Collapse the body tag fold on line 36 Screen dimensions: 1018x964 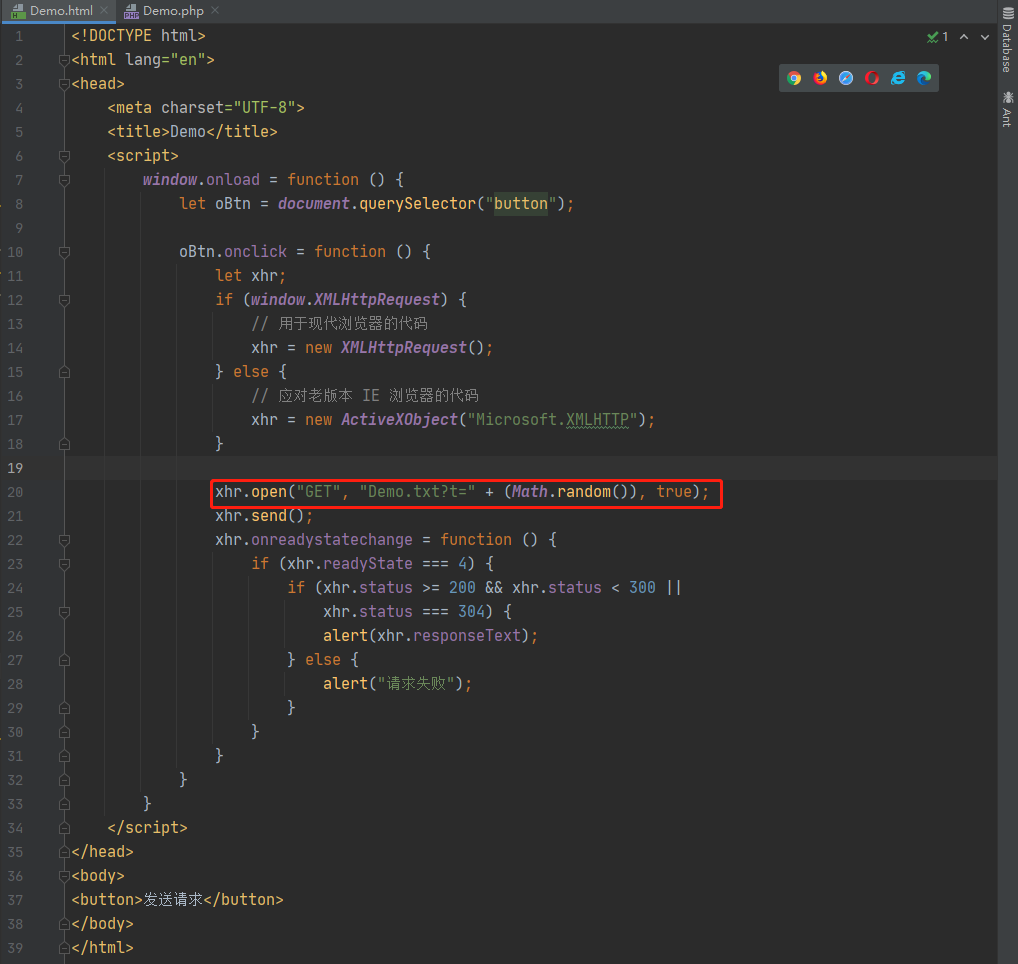(x=64, y=877)
